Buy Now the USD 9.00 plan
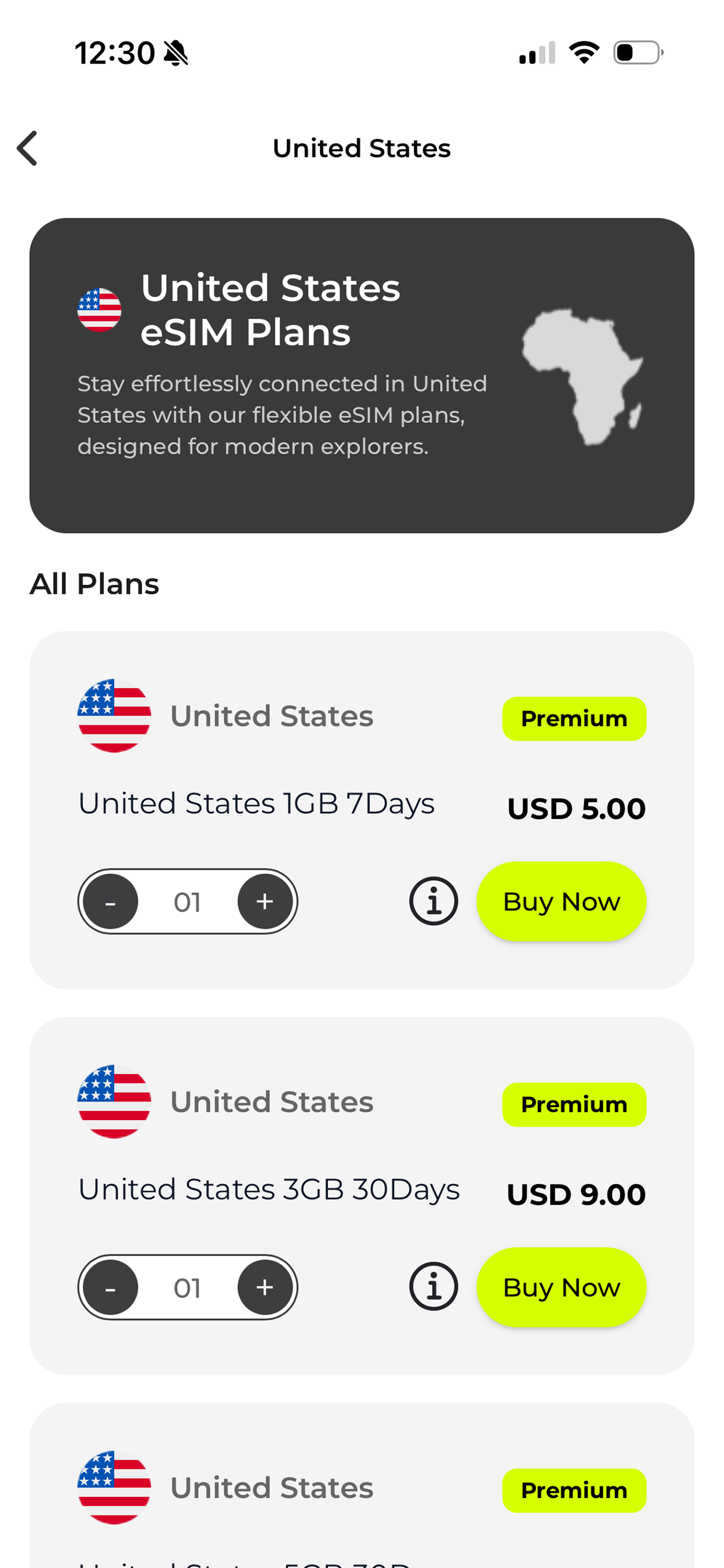Image resolution: width=724 pixels, height=1568 pixels. coord(561,1287)
